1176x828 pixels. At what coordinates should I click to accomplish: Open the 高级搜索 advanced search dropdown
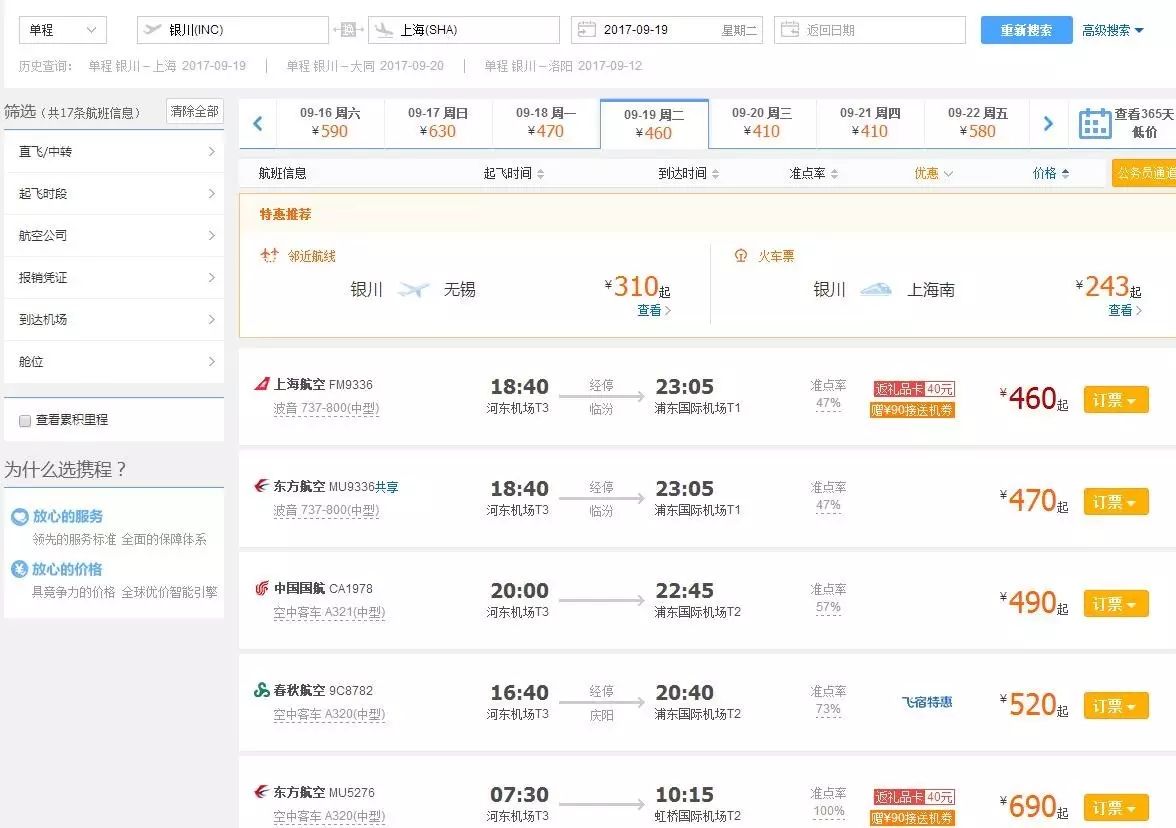pyautogui.click(x=1112, y=30)
